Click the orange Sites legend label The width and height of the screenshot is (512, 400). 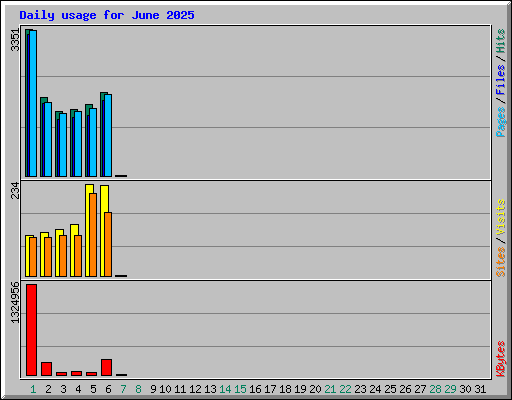point(500,262)
